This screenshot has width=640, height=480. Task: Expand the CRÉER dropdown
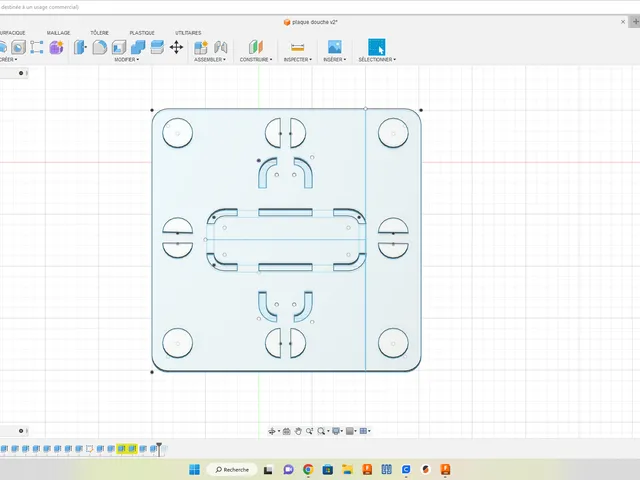pos(8,60)
